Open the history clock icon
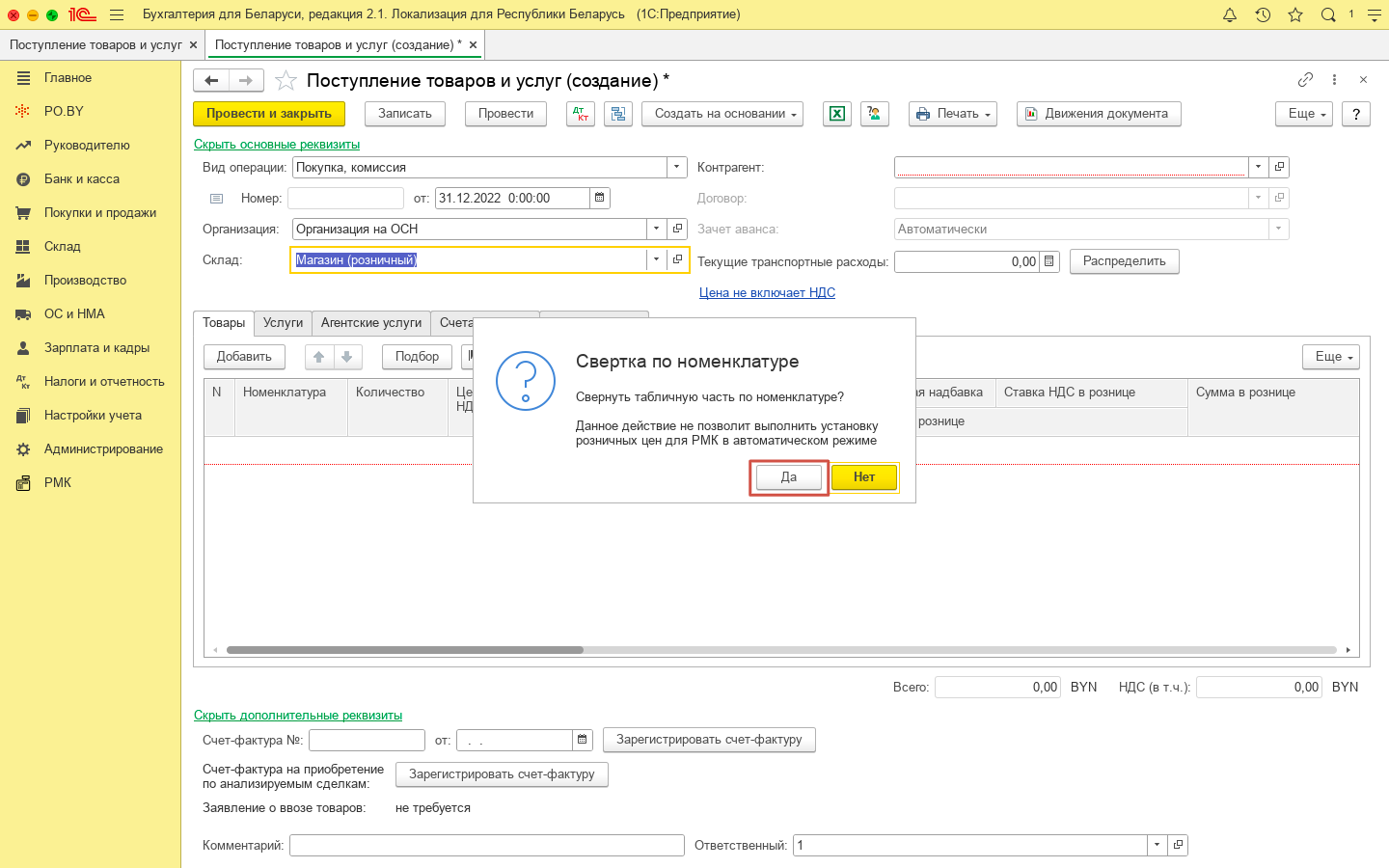 coord(1263,14)
